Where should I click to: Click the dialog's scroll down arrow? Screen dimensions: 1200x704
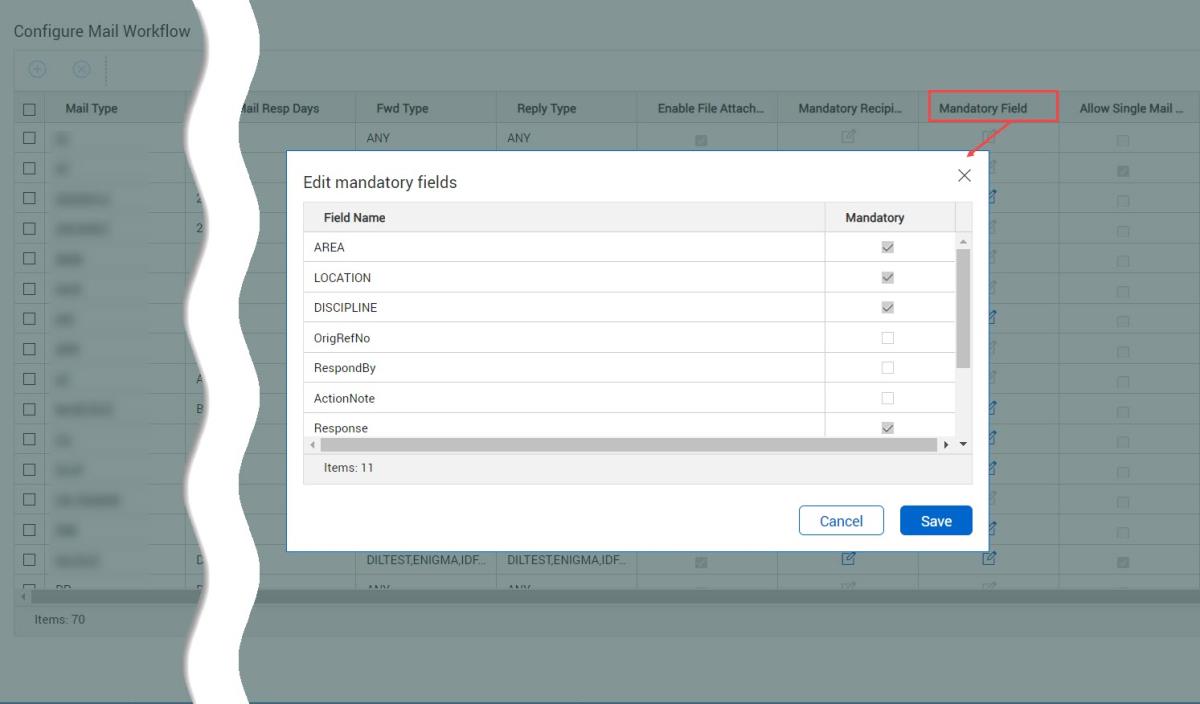963,443
